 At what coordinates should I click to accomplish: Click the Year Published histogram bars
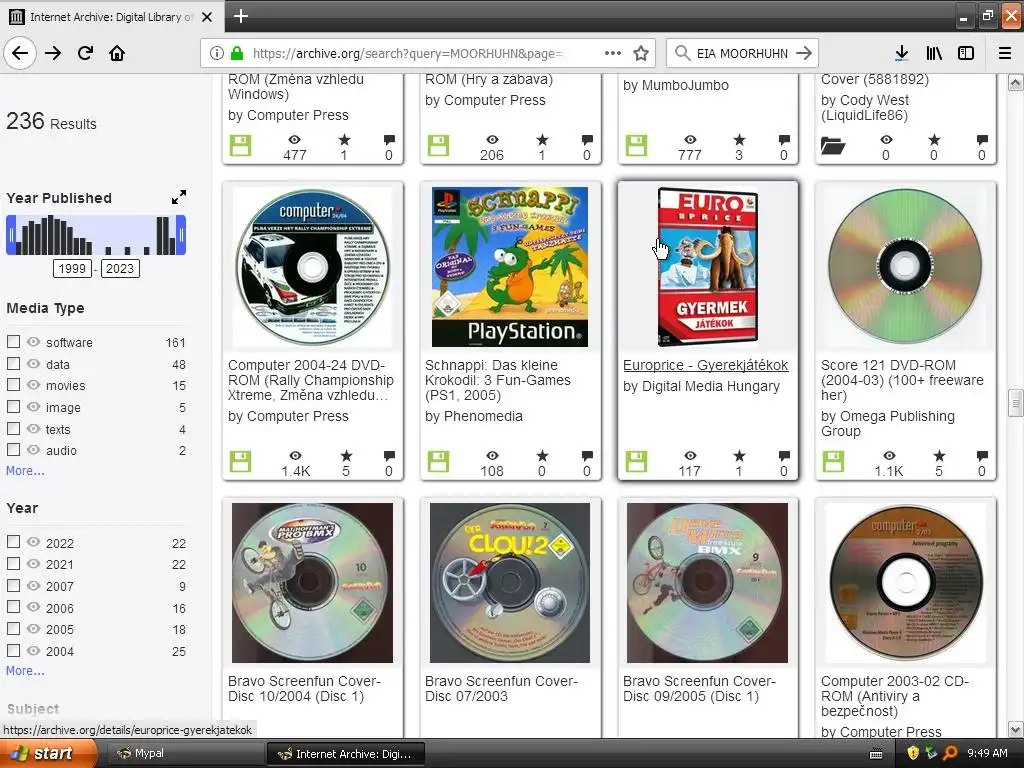click(96, 235)
